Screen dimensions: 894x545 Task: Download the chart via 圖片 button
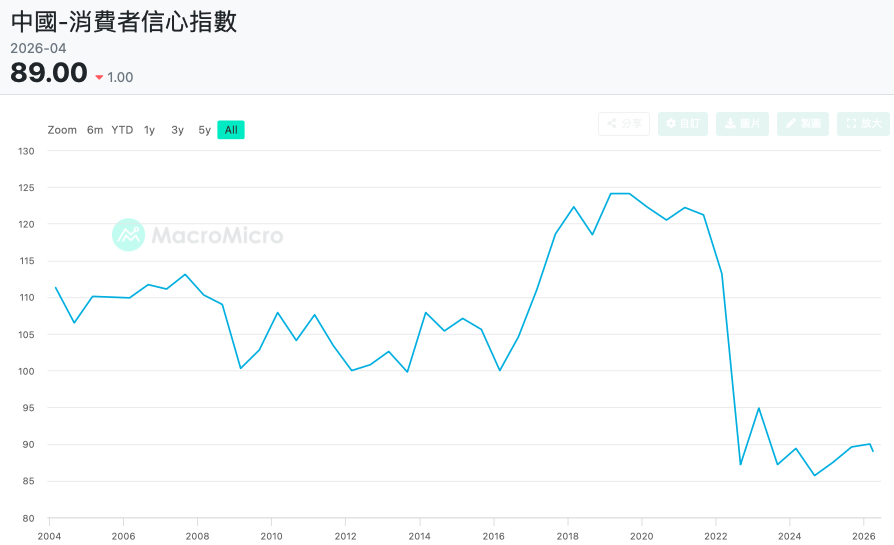[x=742, y=124]
